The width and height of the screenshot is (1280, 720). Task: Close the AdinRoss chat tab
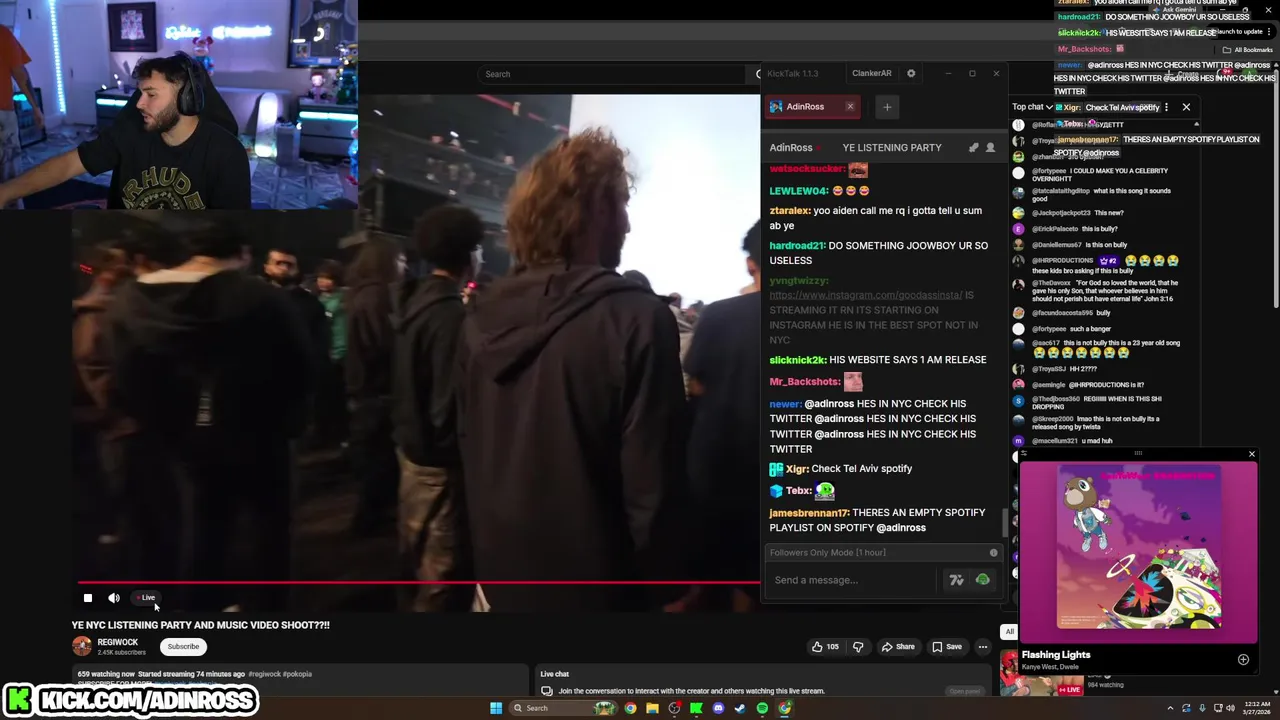click(x=851, y=107)
